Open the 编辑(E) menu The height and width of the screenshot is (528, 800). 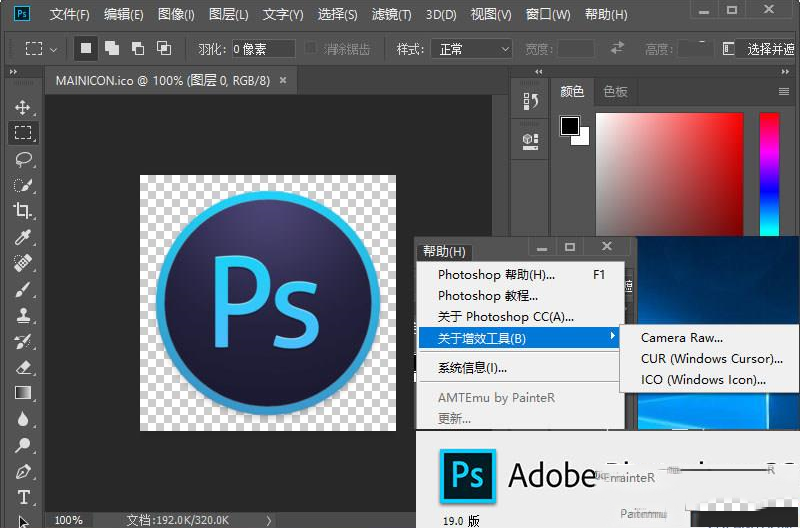123,14
